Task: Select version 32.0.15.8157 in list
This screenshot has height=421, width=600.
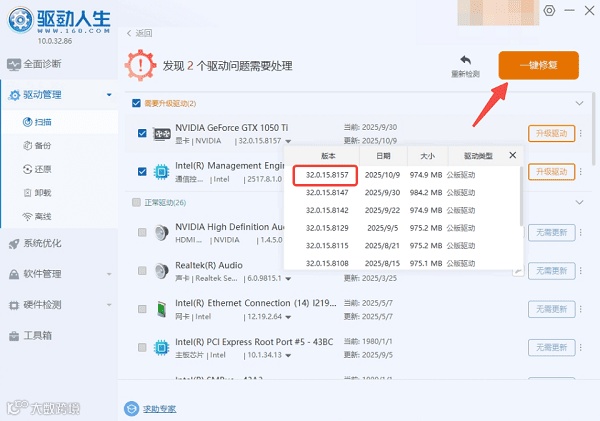Action: pyautogui.click(x=327, y=175)
